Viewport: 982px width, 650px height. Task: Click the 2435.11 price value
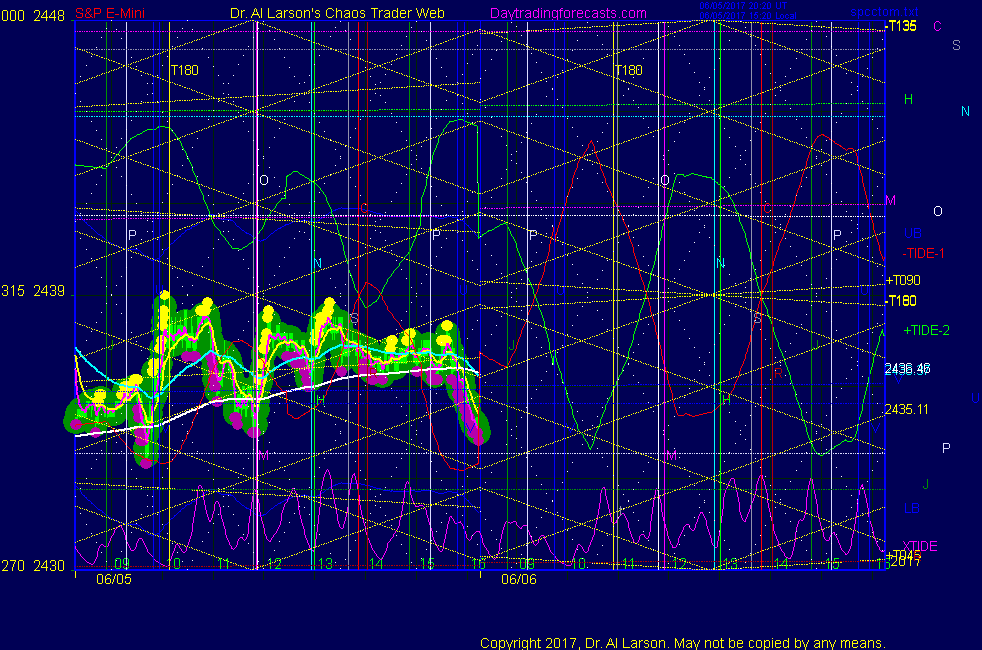coord(906,410)
